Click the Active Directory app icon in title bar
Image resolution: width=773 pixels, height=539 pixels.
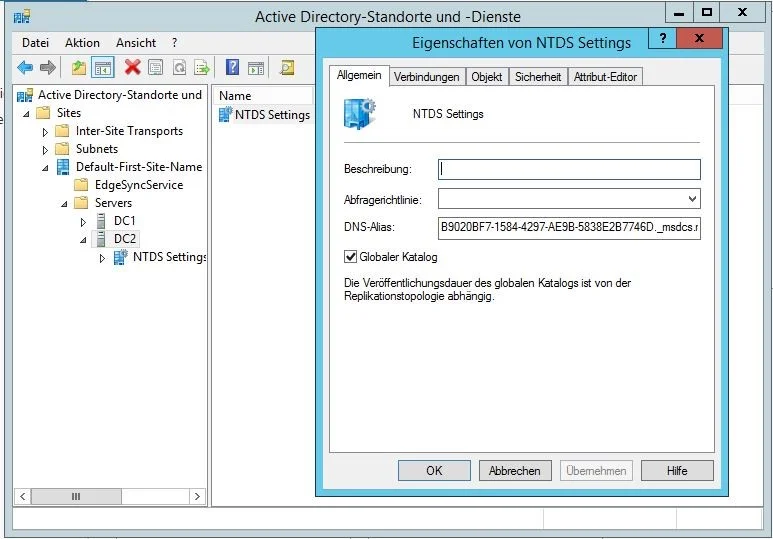[22, 17]
